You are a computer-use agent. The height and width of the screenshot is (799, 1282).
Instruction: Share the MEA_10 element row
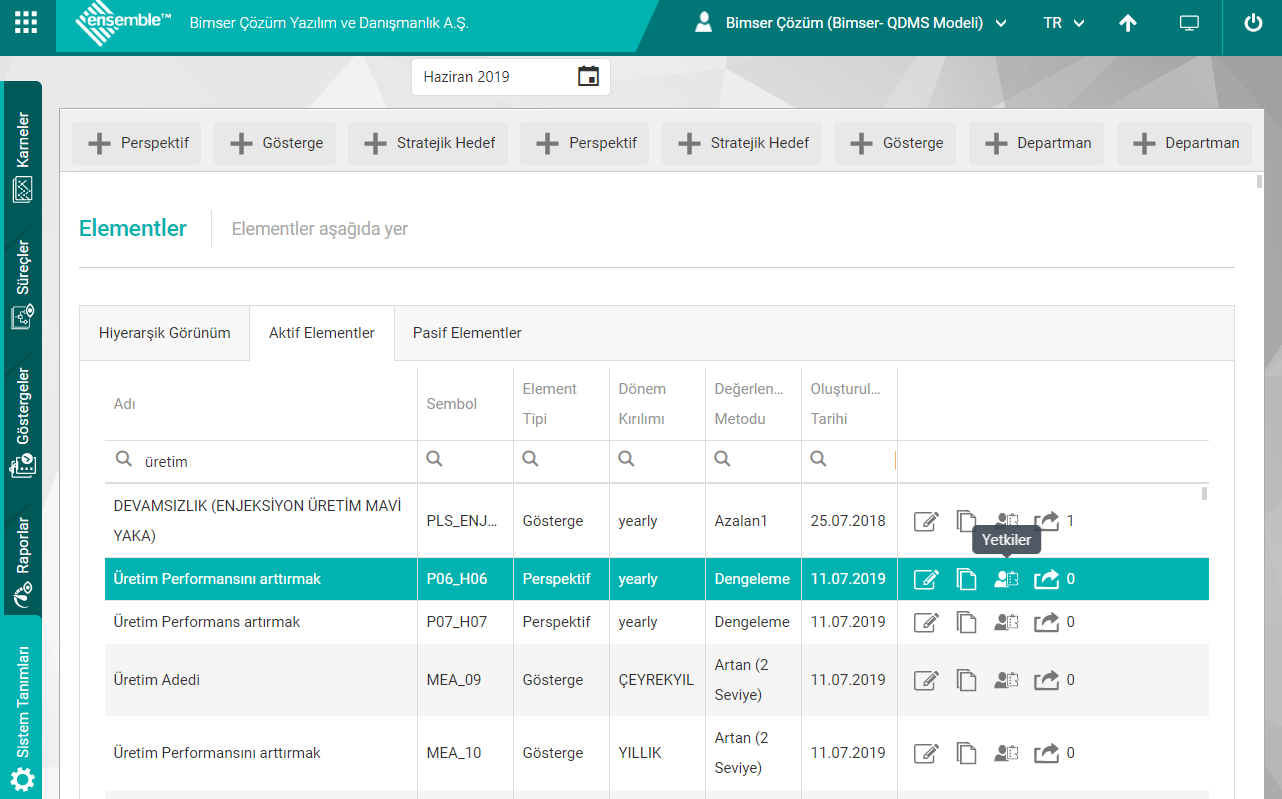(1046, 753)
